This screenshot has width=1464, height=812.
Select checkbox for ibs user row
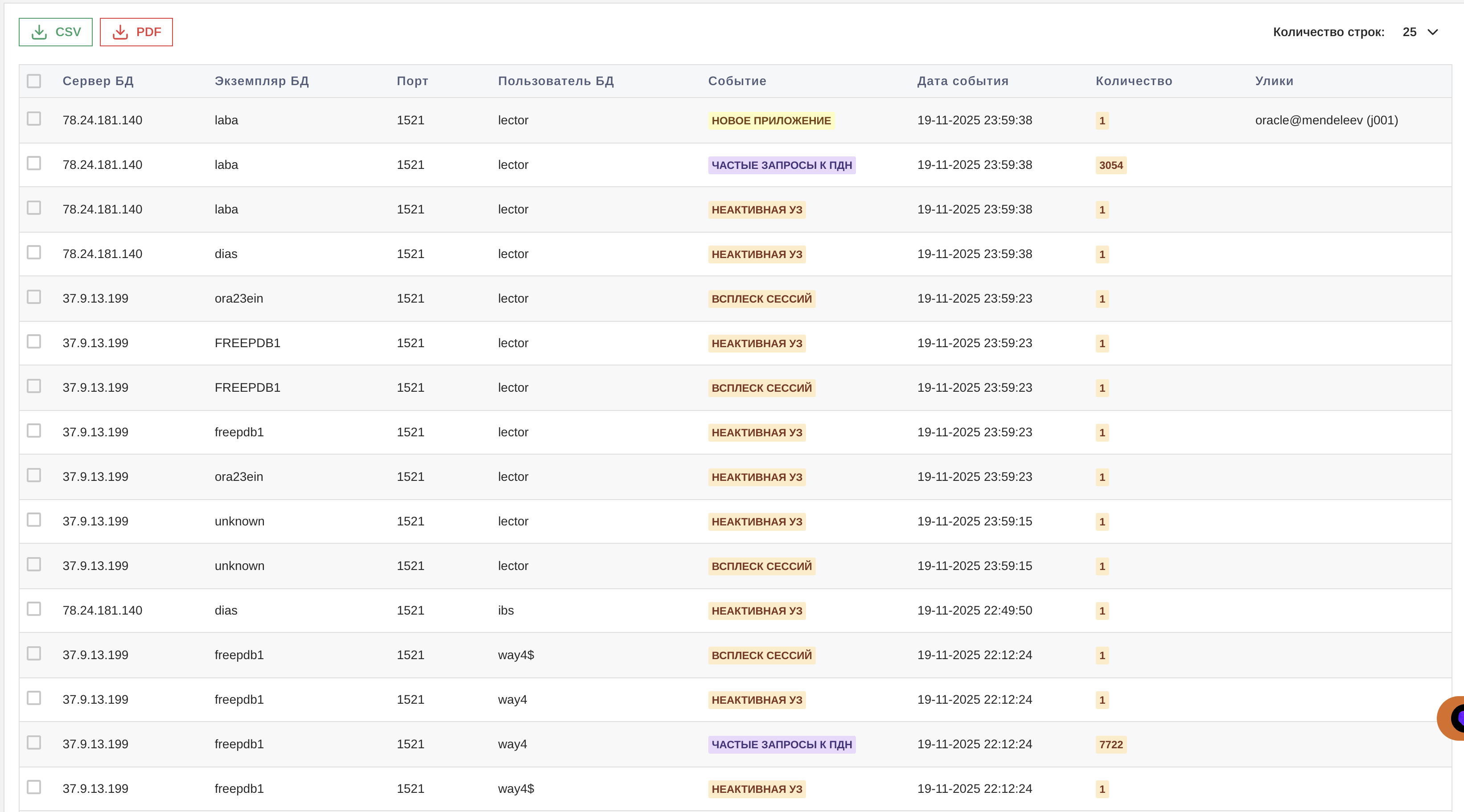click(34, 609)
